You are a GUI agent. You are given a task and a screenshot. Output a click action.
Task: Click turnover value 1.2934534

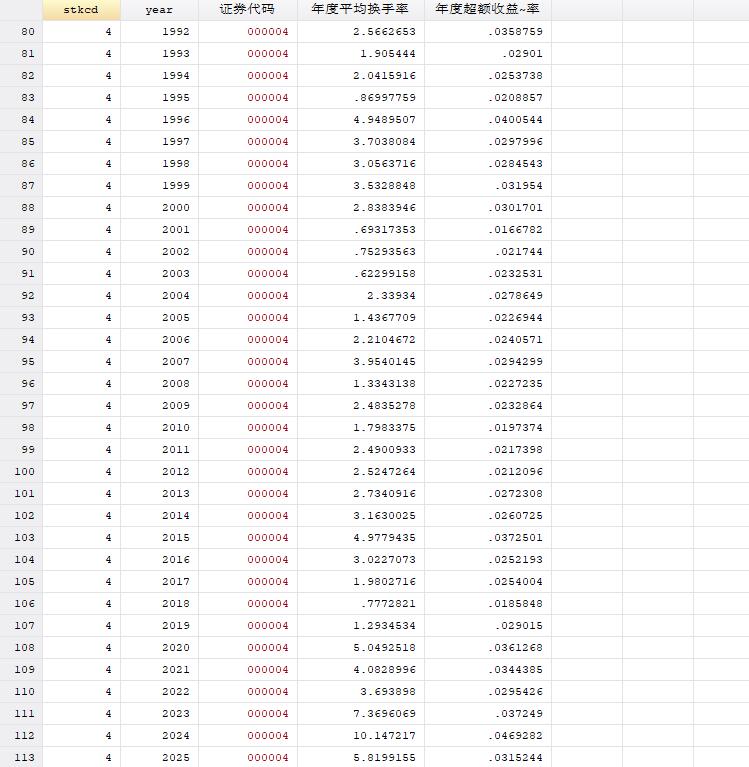click(361, 626)
